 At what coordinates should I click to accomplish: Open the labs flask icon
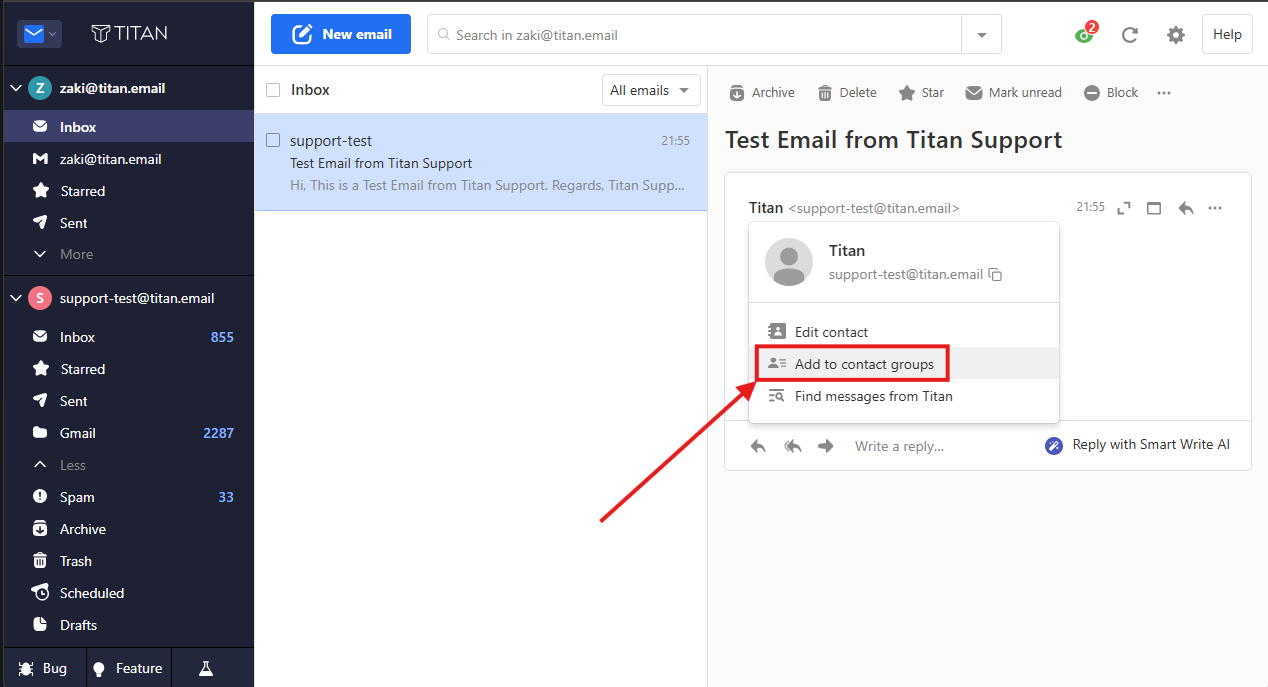coord(206,668)
